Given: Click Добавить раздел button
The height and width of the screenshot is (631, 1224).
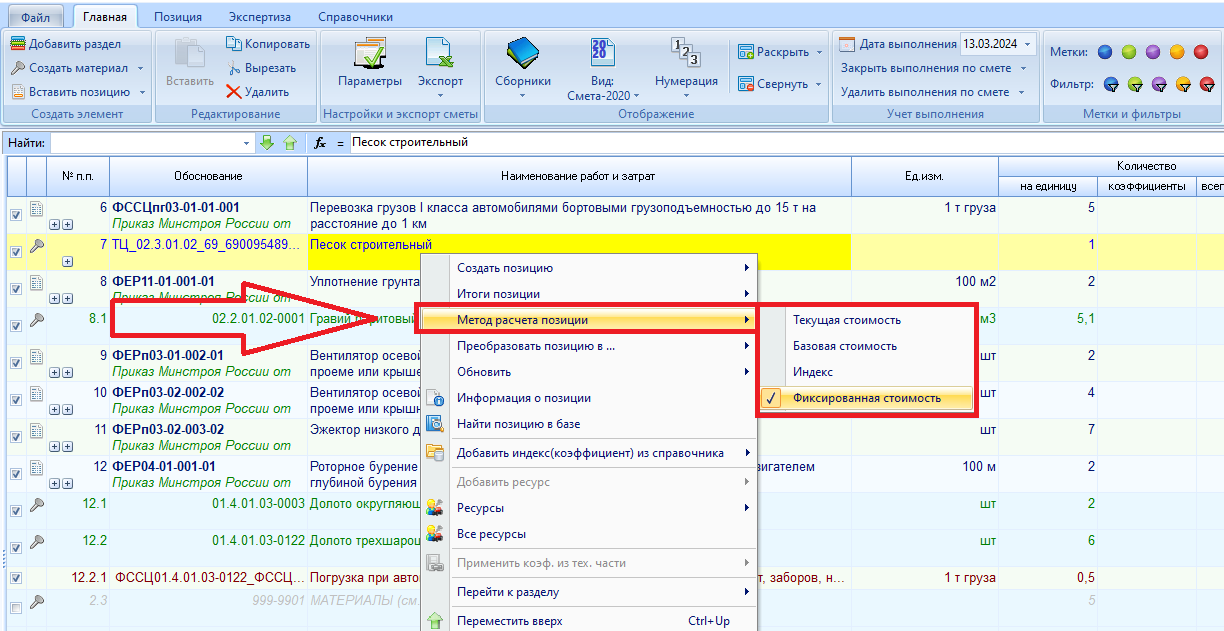Looking at the screenshot, I should click(x=66, y=44).
